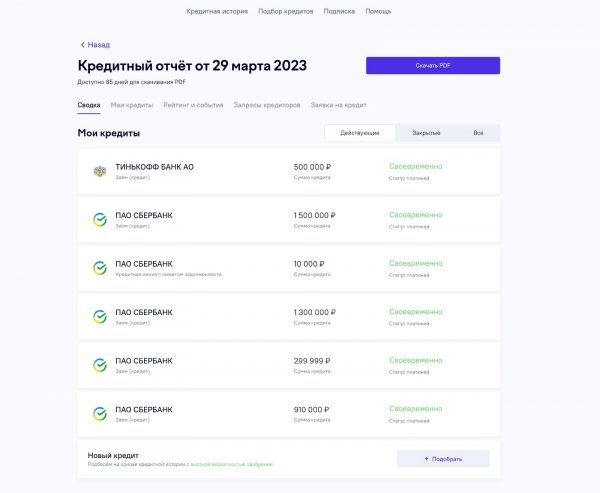The height and width of the screenshot is (493, 600).
Task: Click ПАО СБЕРБАНК name in the 1 500 000 ₽ row
Action: tap(144, 215)
